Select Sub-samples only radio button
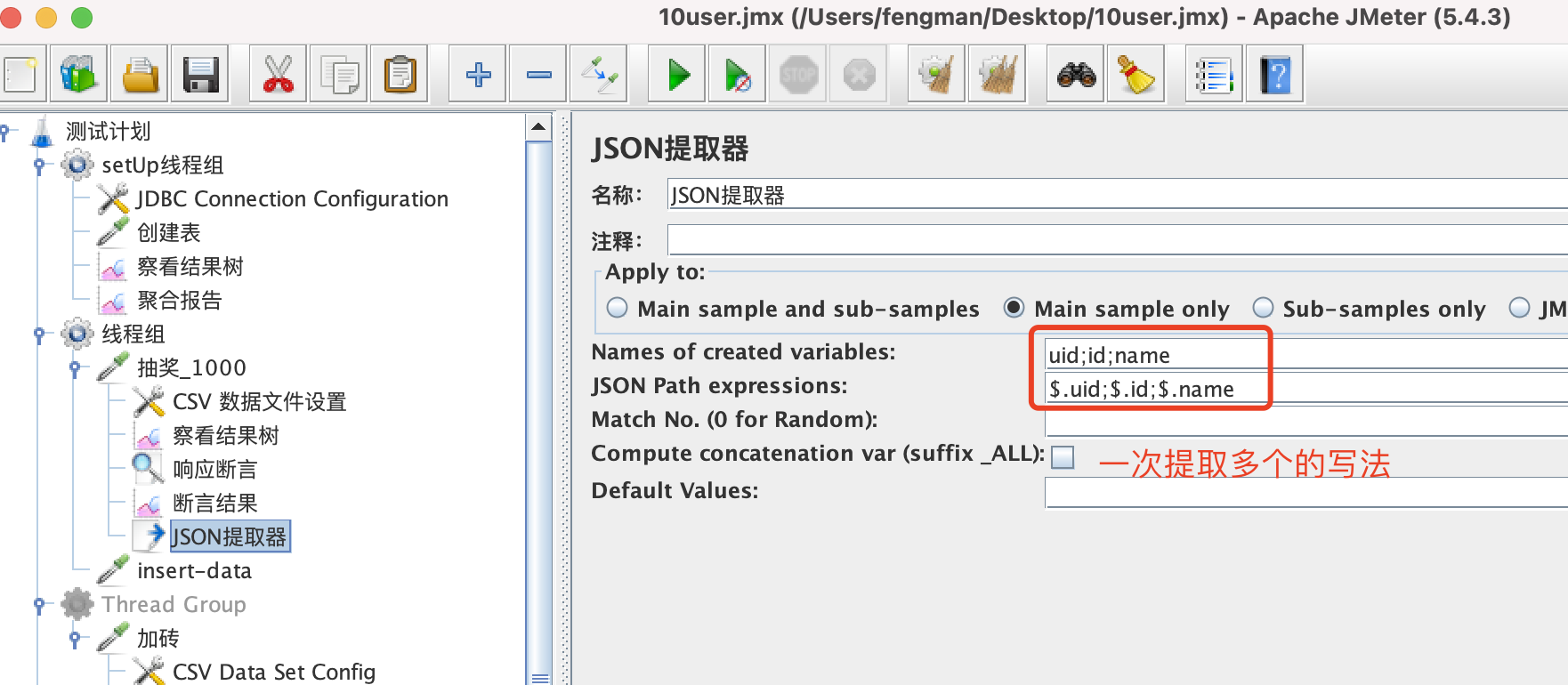The width and height of the screenshot is (1568, 685). click(1263, 308)
